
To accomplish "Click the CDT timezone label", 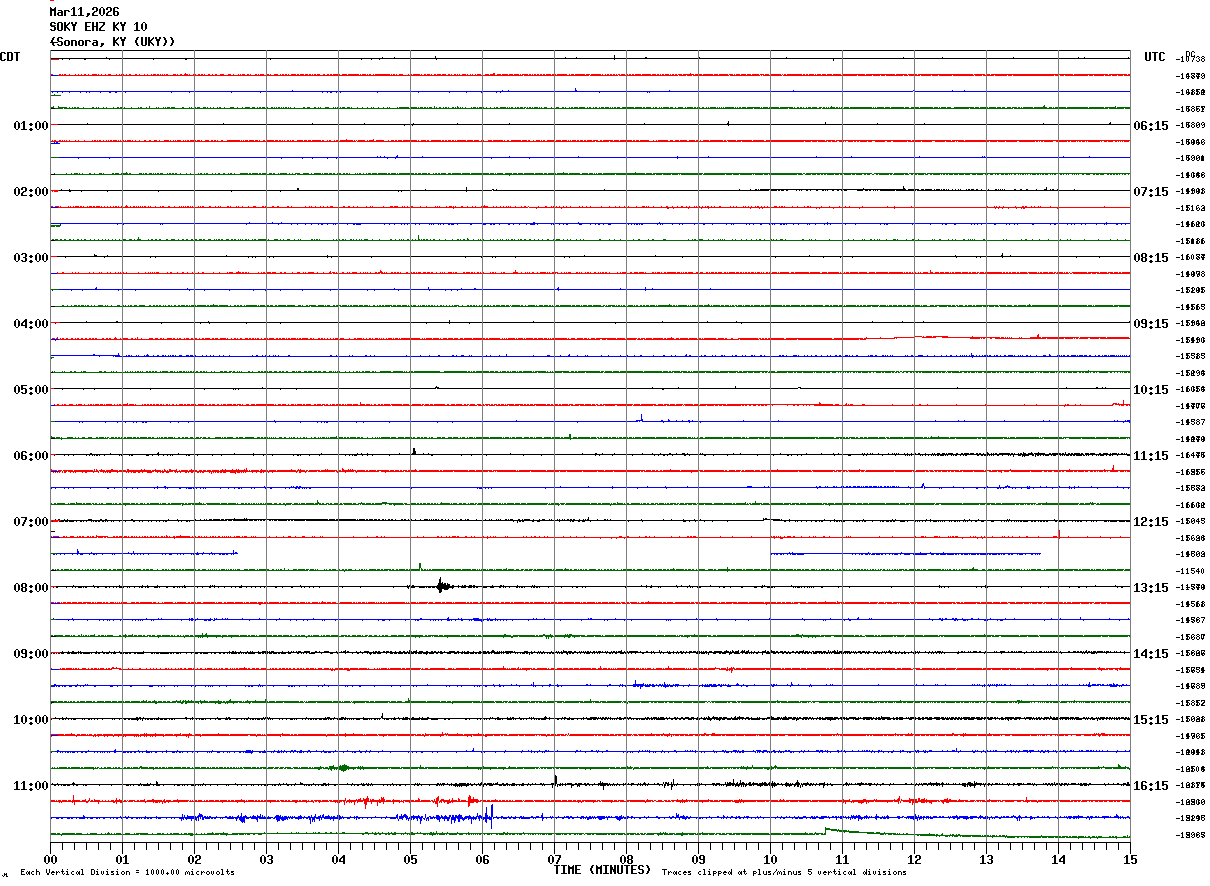I will click(10, 57).
